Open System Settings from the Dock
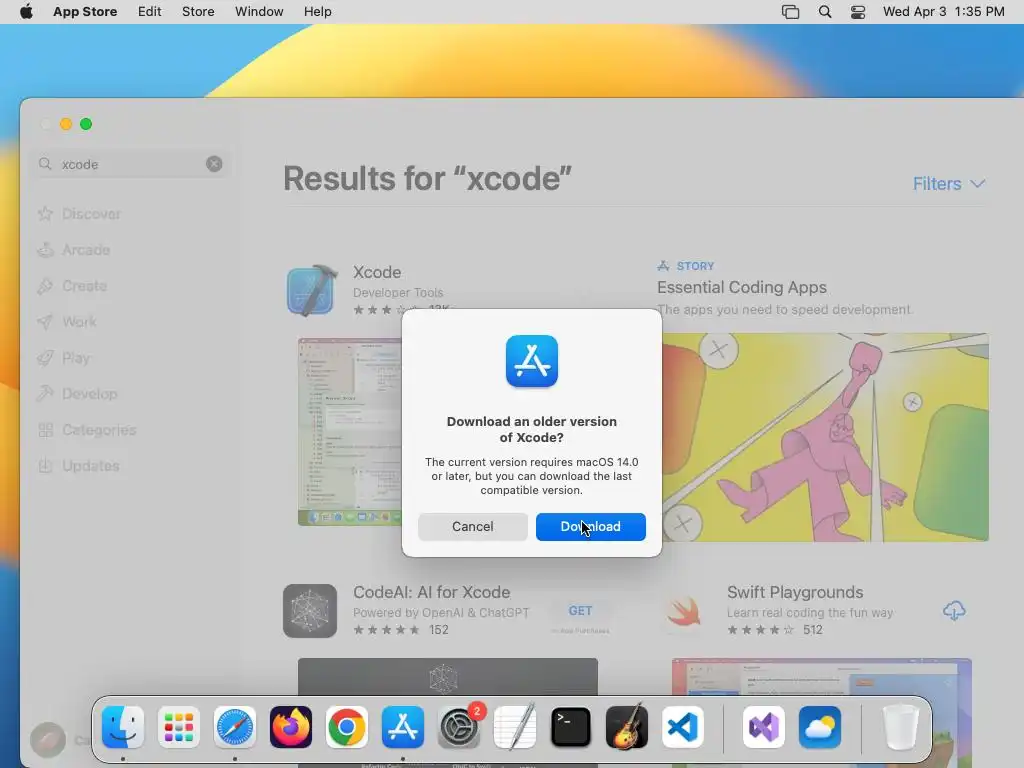Viewport: 1024px width, 768px height. [x=459, y=727]
